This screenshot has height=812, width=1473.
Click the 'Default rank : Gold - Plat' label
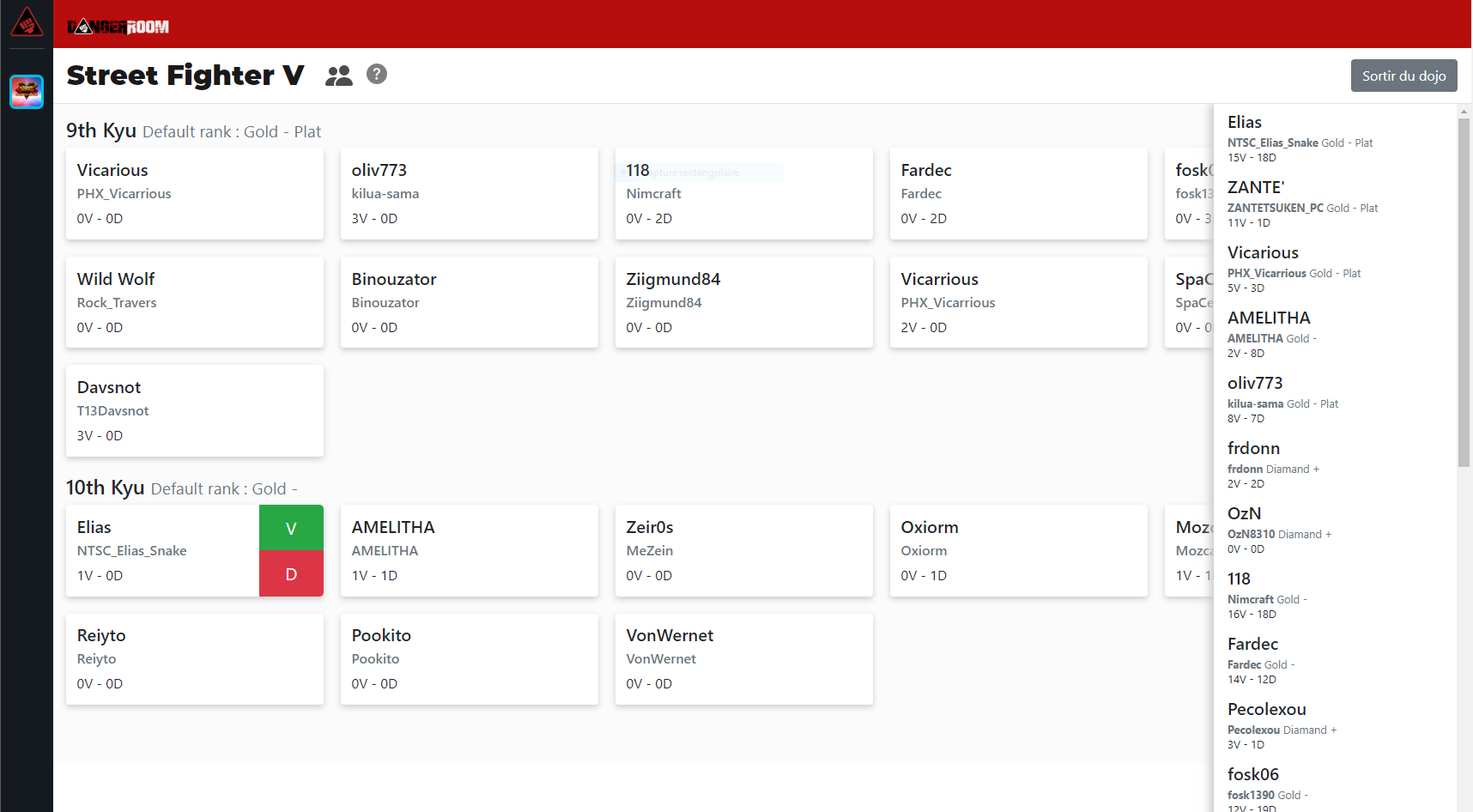pyautogui.click(x=232, y=132)
